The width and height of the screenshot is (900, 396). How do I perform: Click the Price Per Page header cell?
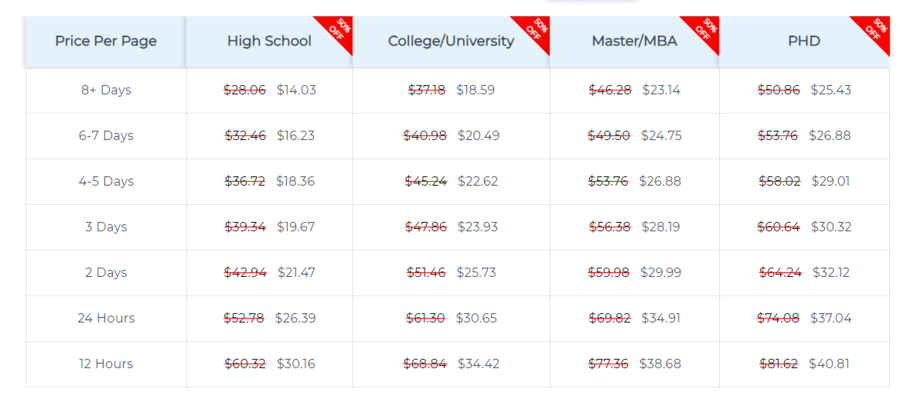pos(106,41)
